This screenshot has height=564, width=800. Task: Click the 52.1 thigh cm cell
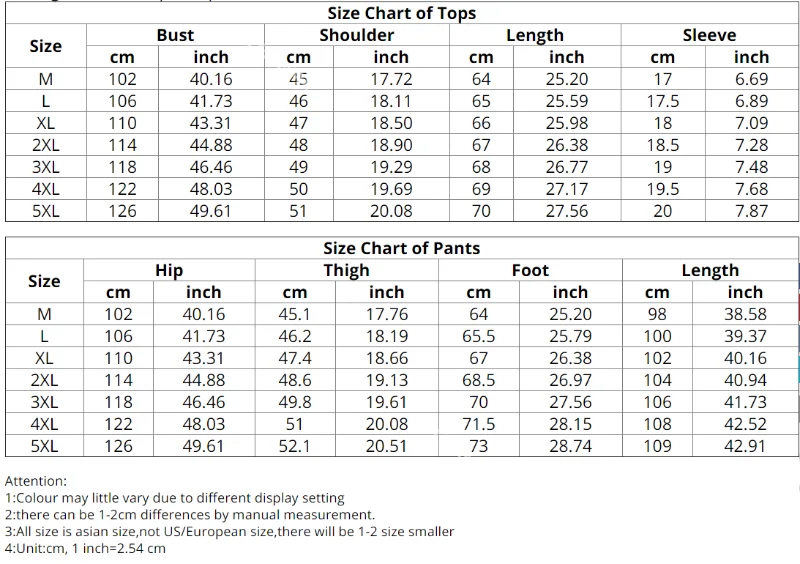(295, 446)
